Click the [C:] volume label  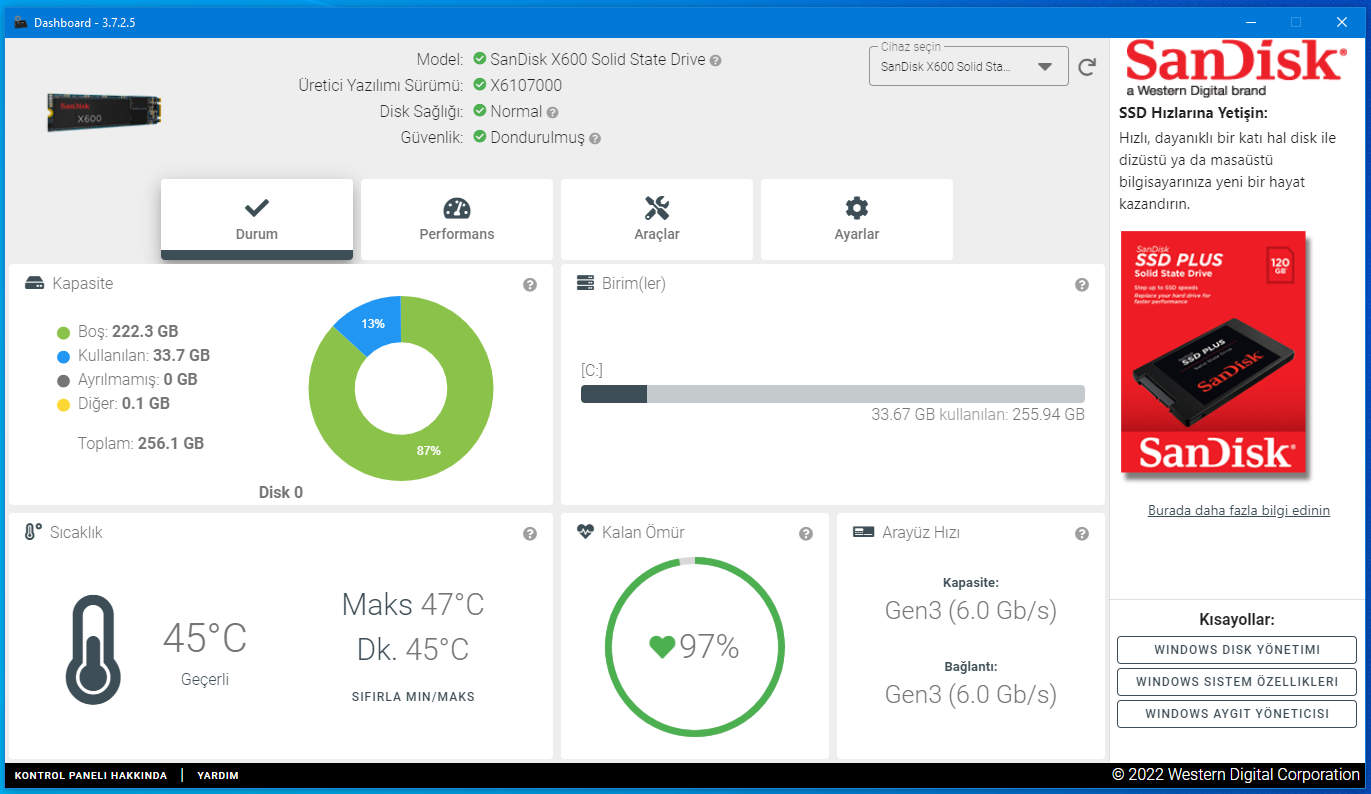(x=592, y=371)
